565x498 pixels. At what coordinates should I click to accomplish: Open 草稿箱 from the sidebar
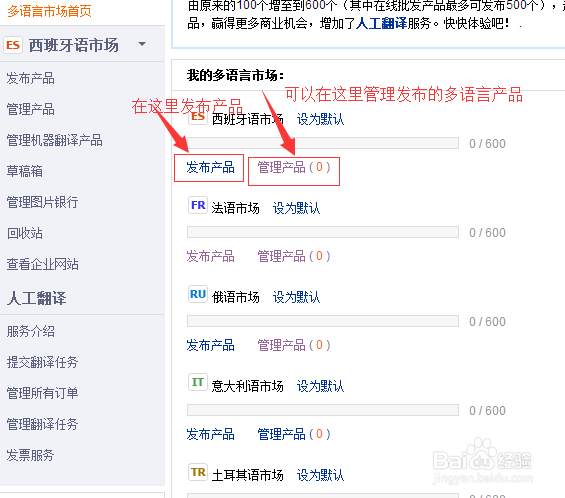25,171
